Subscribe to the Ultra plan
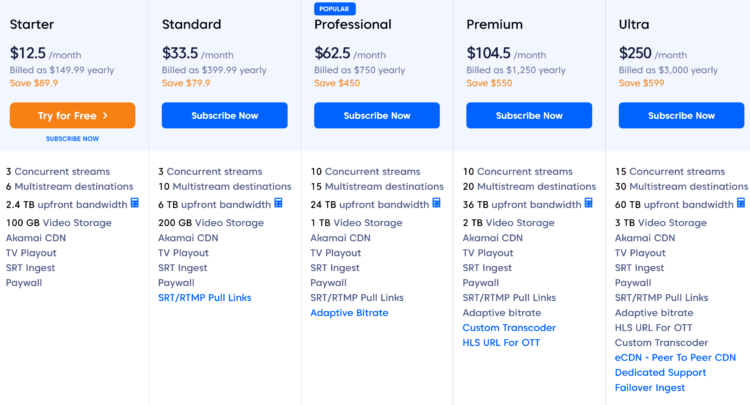The image size is (750, 405). (681, 115)
